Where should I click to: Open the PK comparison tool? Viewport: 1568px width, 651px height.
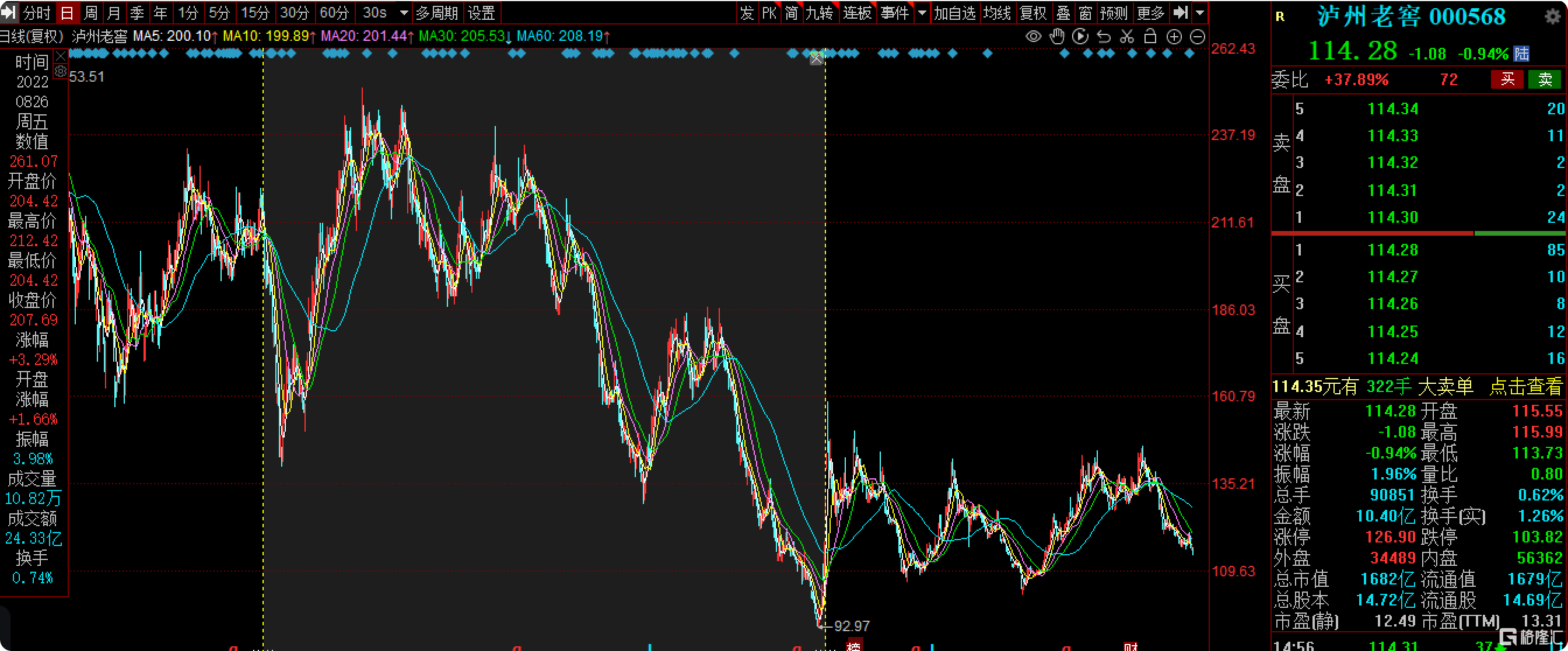pyautogui.click(x=769, y=13)
